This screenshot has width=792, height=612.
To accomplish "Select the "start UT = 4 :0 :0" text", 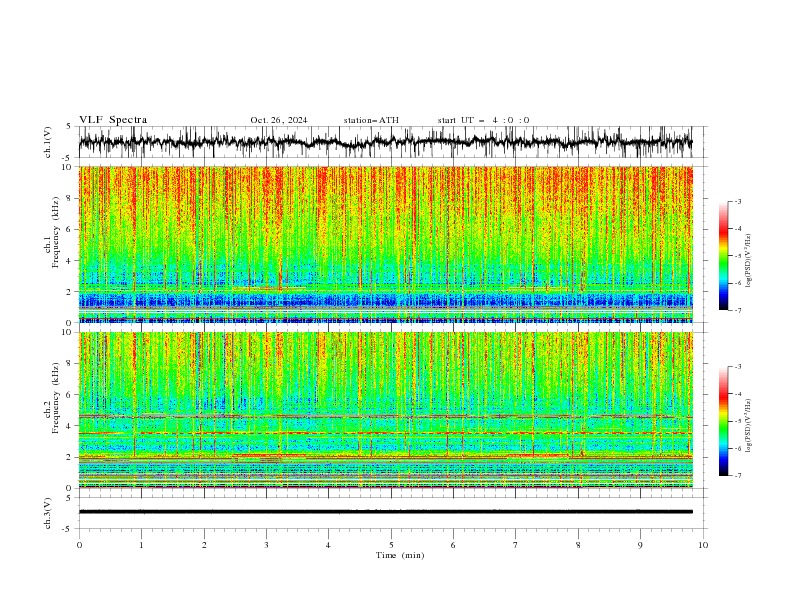I will pos(483,120).
